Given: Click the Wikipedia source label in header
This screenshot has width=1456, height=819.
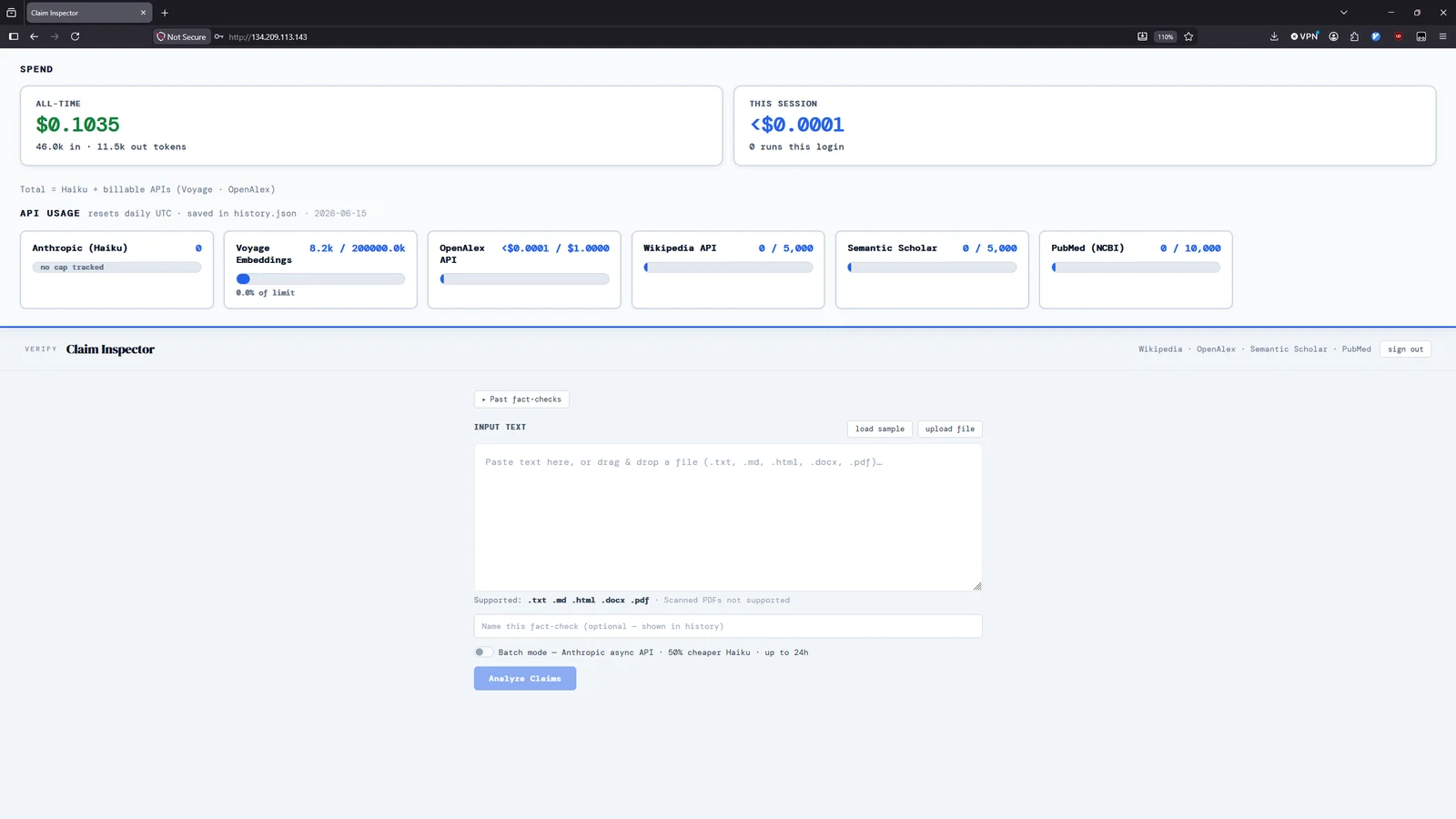Looking at the screenshot, I should pos(1160,349).
